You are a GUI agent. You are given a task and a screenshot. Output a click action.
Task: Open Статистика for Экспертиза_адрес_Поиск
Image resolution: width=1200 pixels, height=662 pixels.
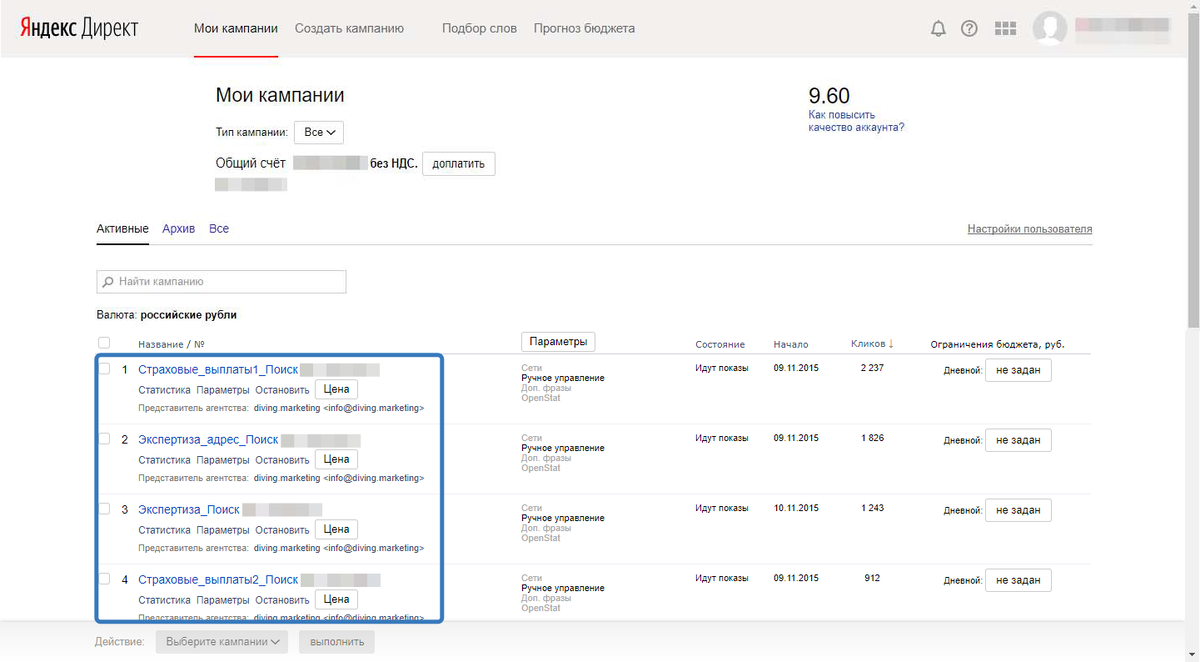[164, 460]
